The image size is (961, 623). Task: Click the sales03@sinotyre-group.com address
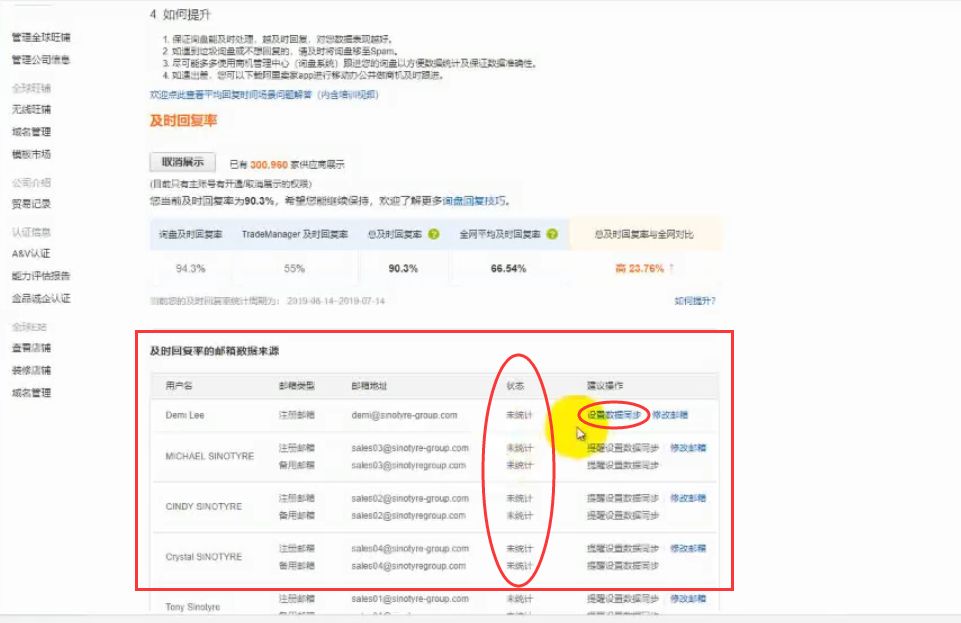pyautogui.click(x=410, y=448)
